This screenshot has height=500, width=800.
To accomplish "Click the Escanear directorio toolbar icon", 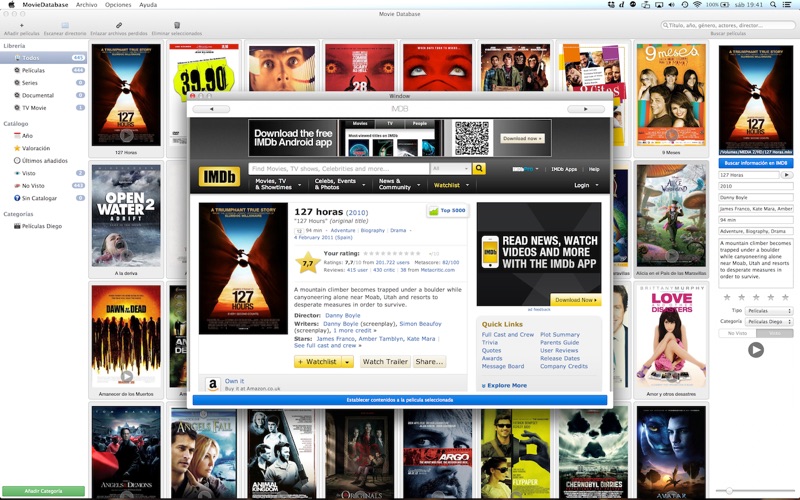I will (65, 25).
